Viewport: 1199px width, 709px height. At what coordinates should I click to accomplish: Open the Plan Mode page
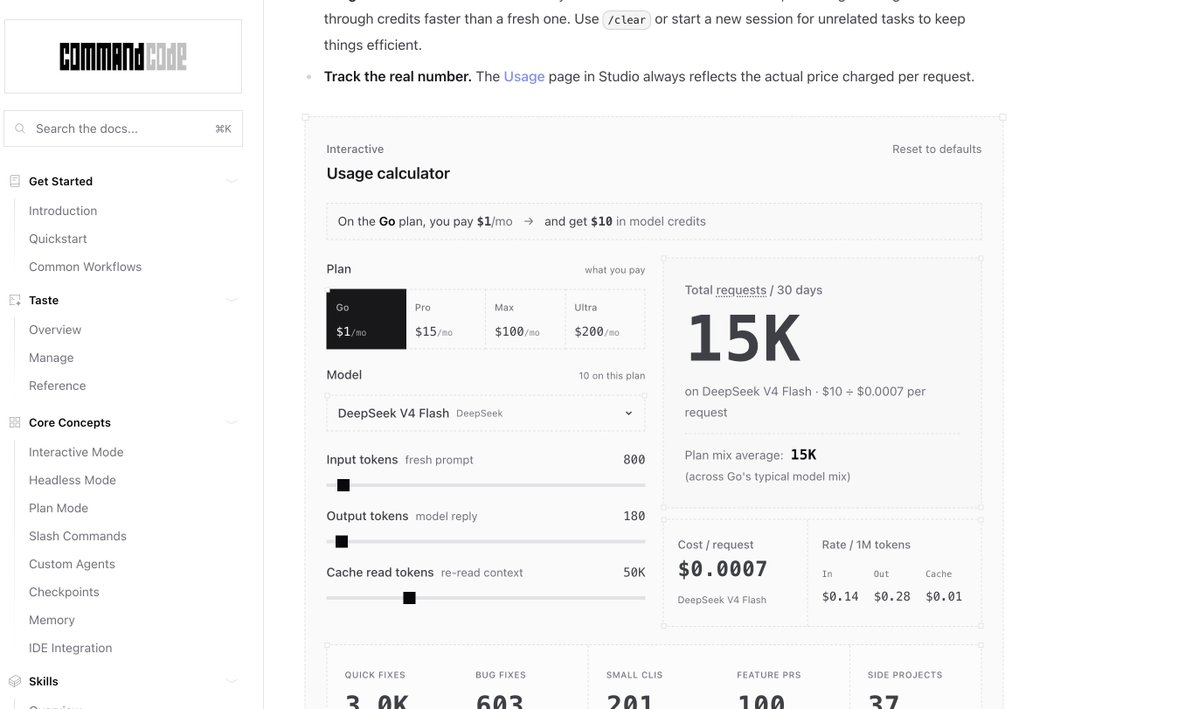[x=58, y=508]
